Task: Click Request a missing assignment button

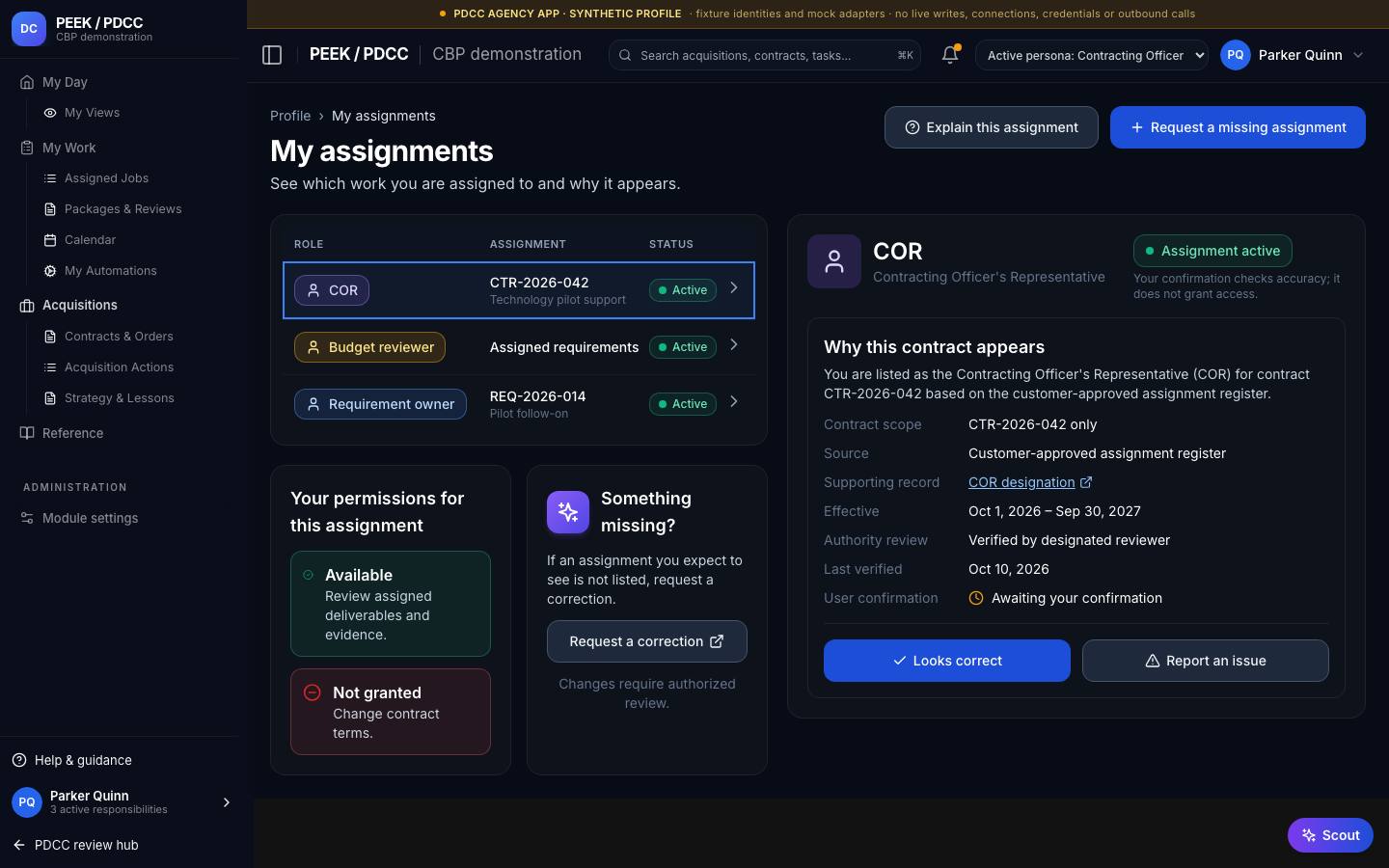Action: 1238,127
